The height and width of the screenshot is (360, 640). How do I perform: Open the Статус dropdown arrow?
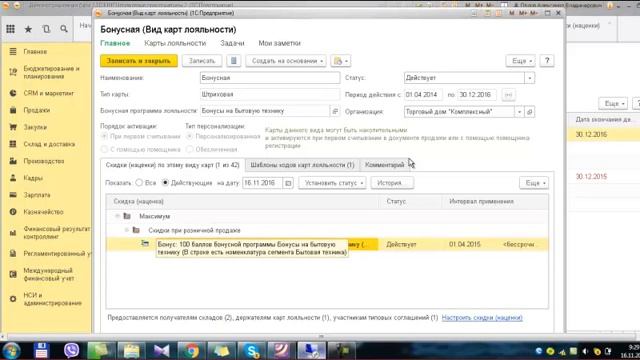click(x=530, y=78)
